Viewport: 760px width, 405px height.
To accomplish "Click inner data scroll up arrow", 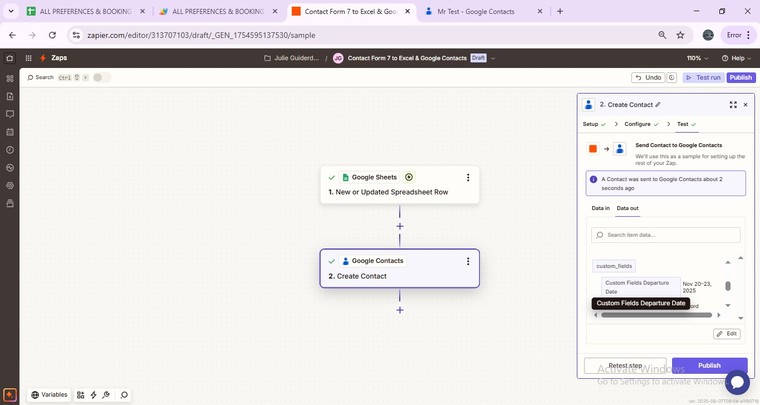I will [x=728, y=262].
